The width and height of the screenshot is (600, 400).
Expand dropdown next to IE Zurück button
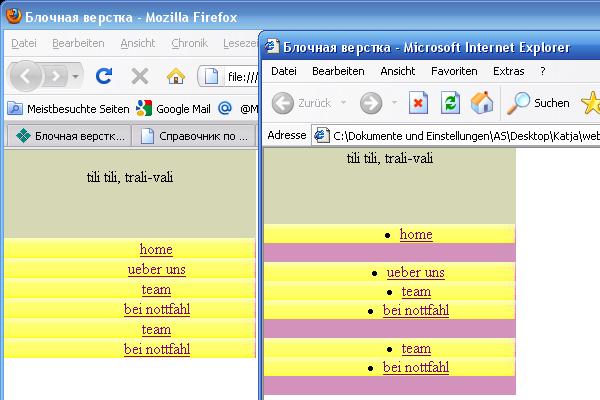343,103
